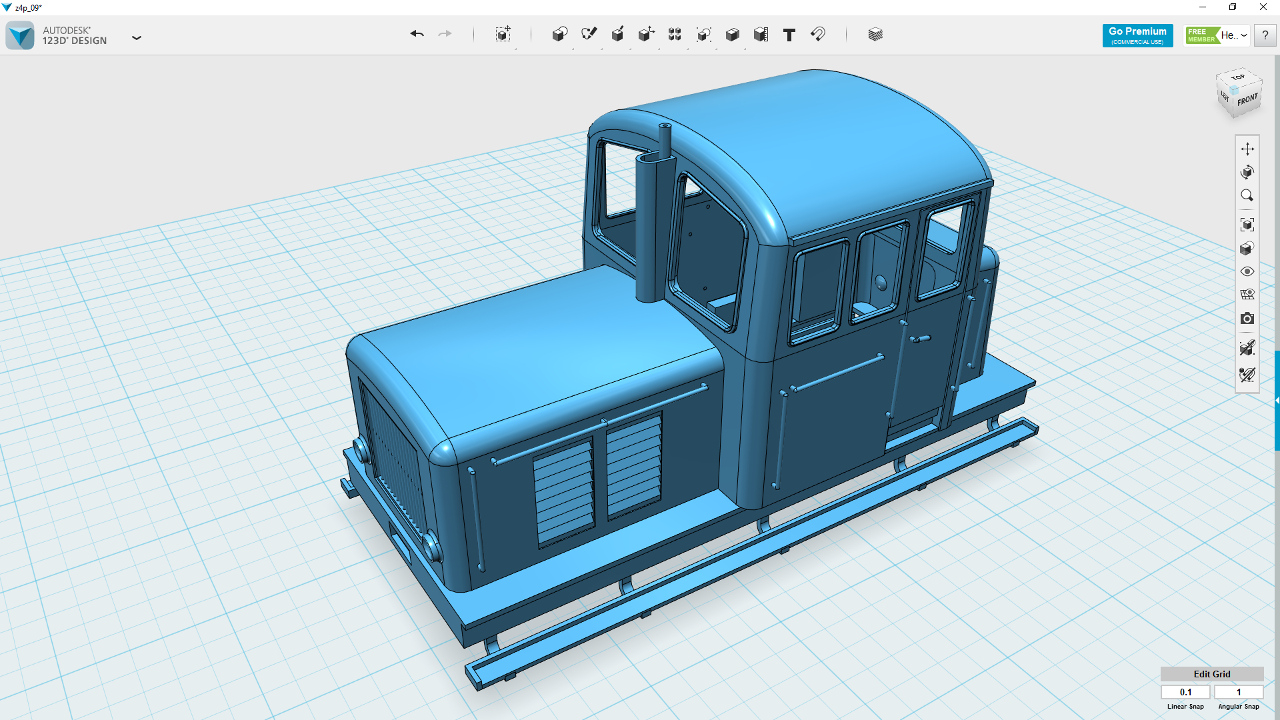Open the Grouping tools
Screen dimensions: 1280x720
point(704,34)
